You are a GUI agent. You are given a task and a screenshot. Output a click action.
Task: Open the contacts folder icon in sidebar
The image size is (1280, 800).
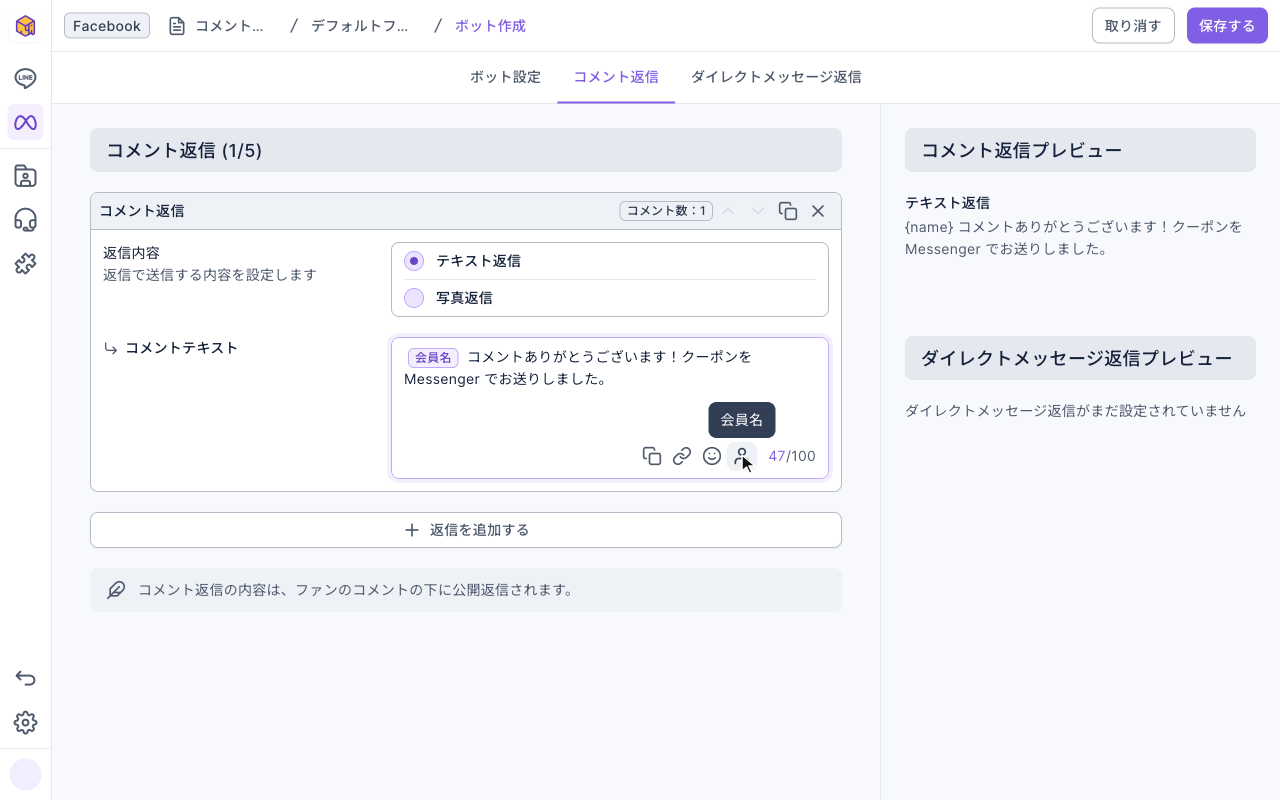point(26,176)
